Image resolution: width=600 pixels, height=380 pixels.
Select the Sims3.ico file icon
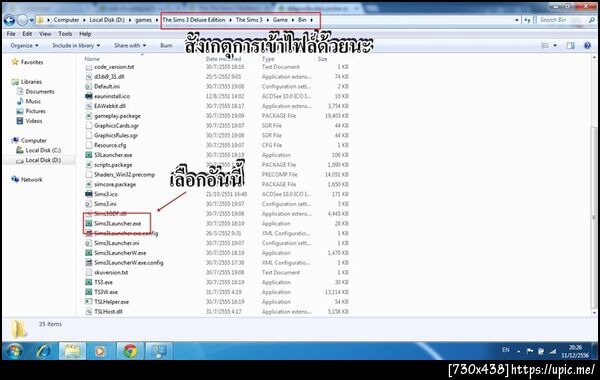(88, 194)
